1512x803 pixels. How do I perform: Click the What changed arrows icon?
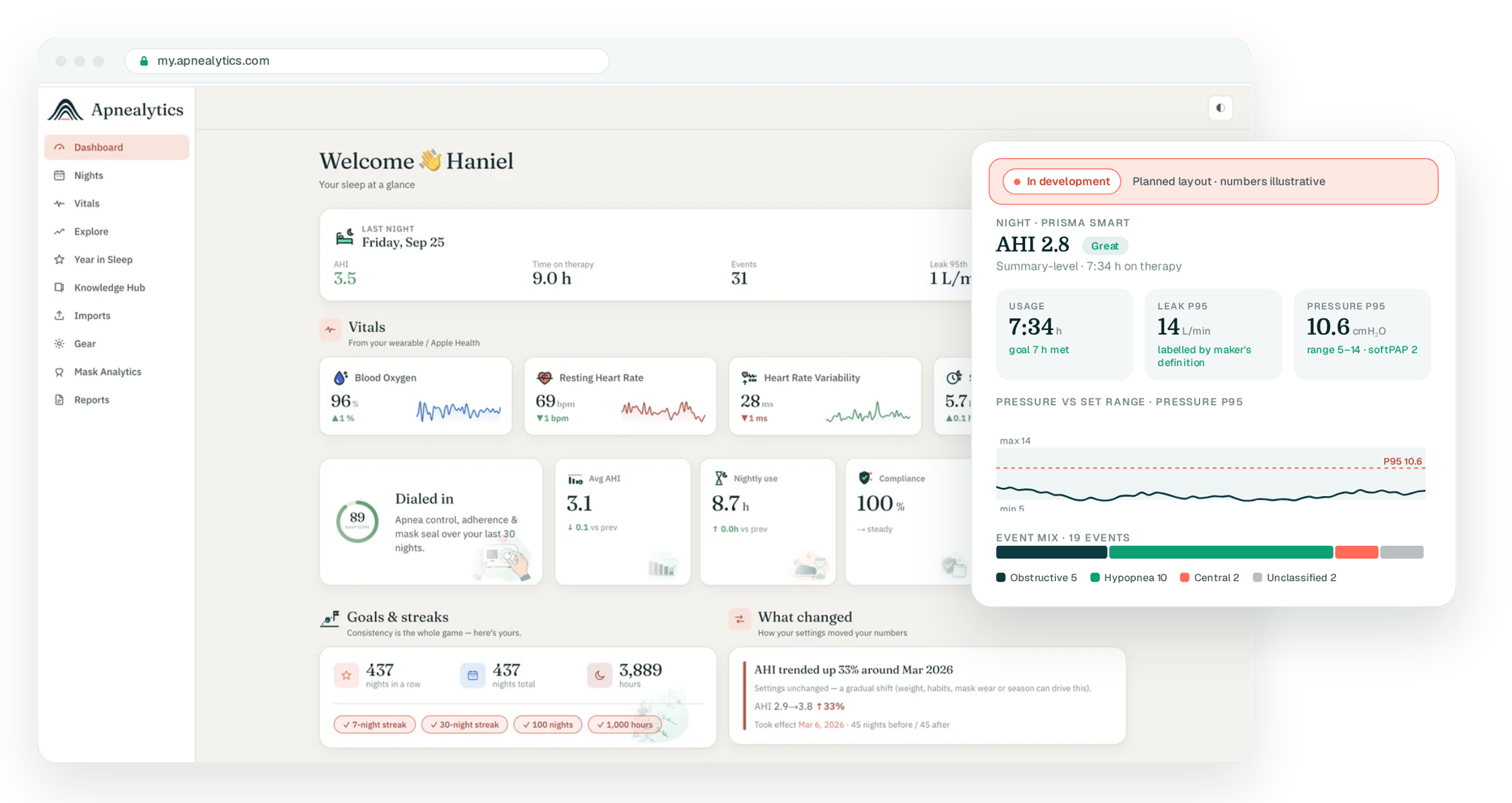pyautogui.click(x=740, y=619)
